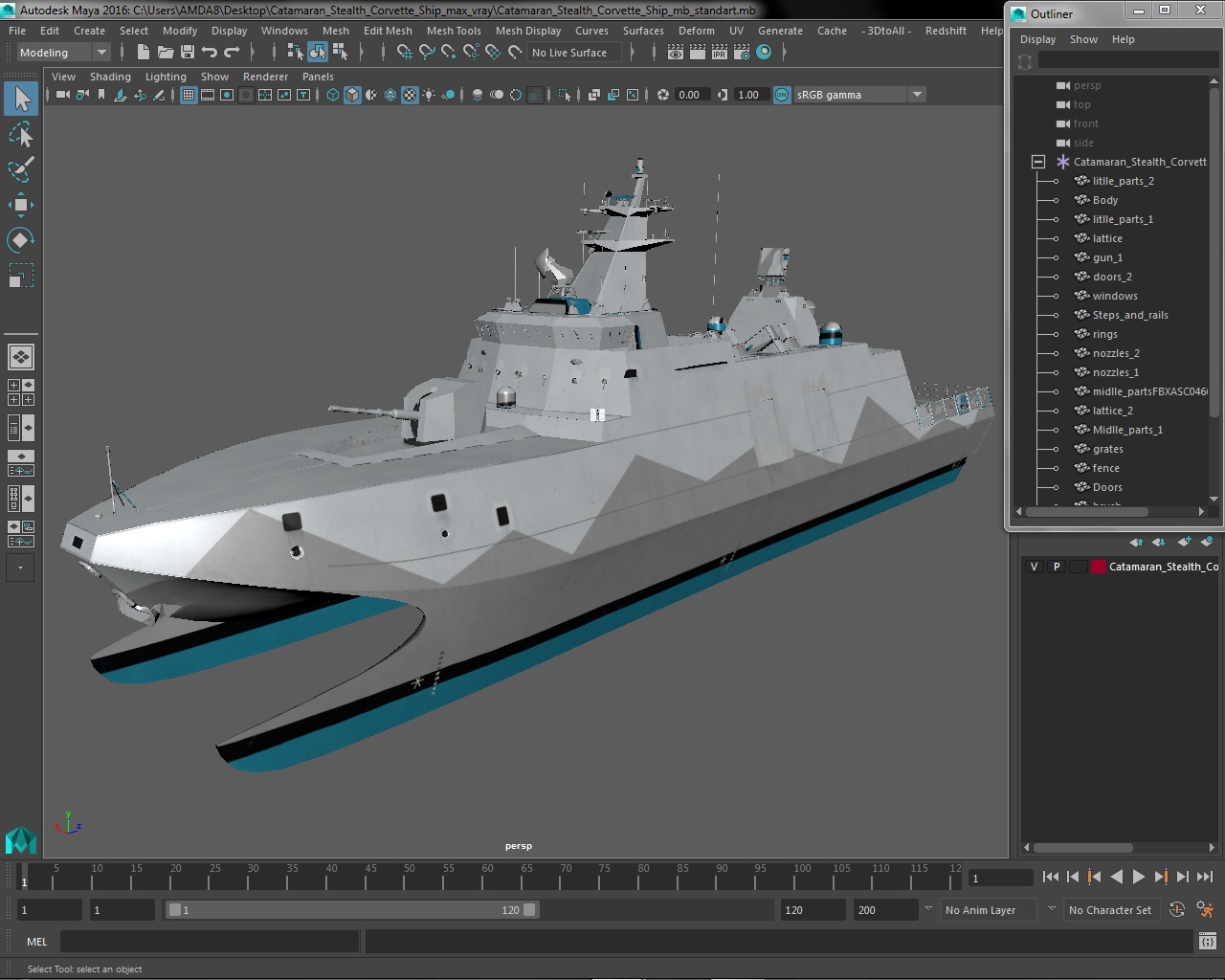The height and width of the screenshot is (980, 1225).
Task: Open Hypershade circular icon
Action: pyautogui.click(x=764, y=53)
